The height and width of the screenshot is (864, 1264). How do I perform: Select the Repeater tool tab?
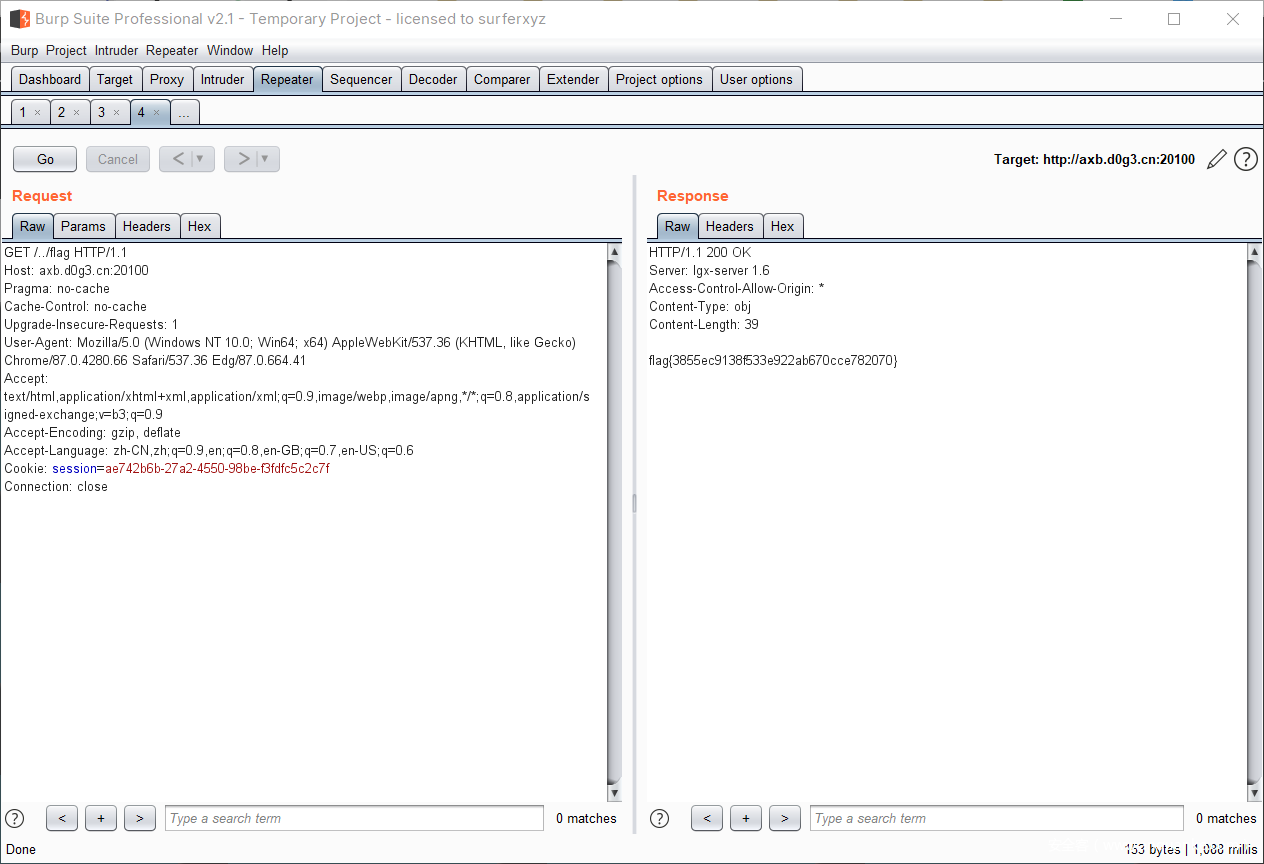(x=287, y=79)
